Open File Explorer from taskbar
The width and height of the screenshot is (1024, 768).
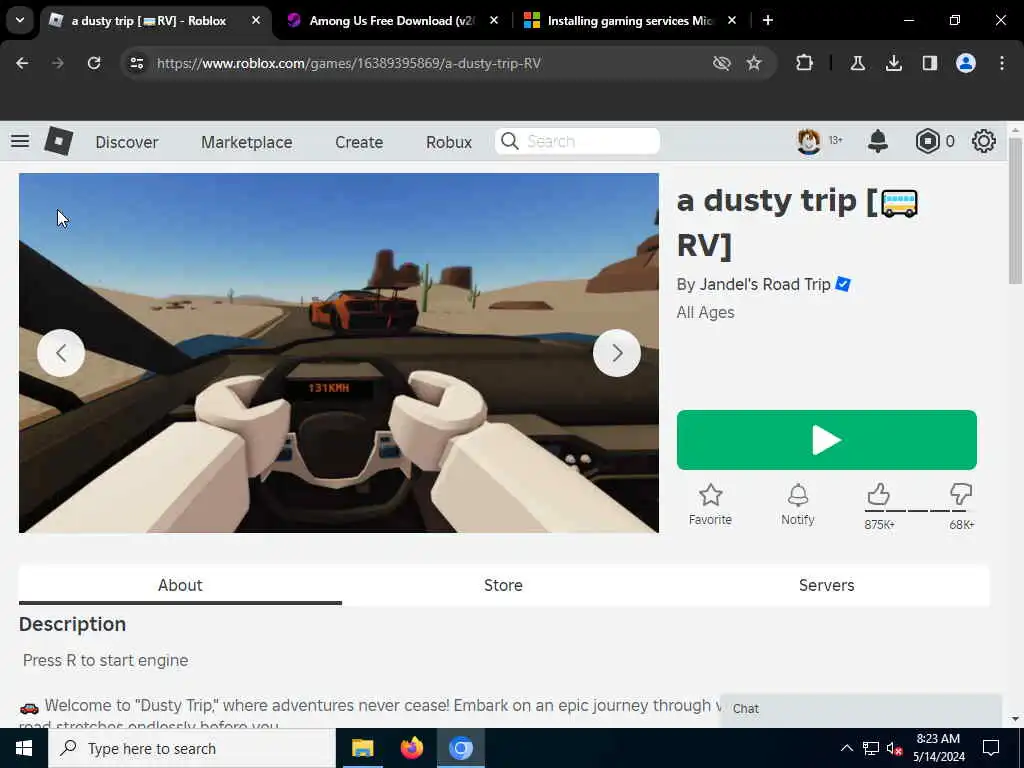point(362,748)
